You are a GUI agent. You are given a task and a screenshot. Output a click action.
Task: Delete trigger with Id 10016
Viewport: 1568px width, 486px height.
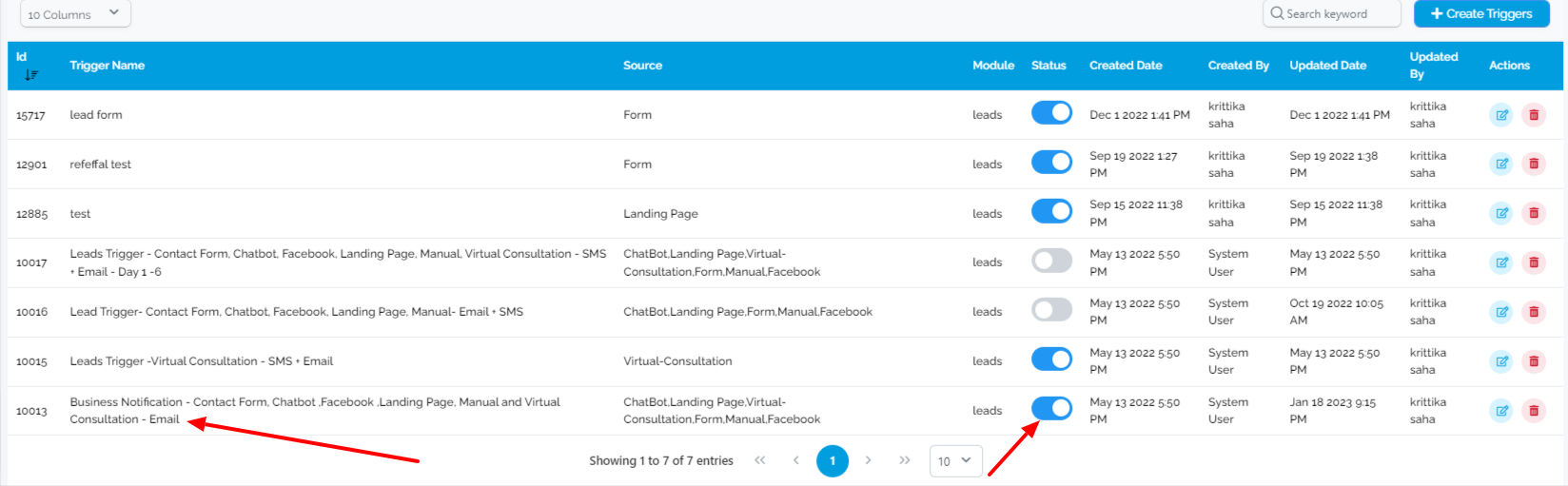[1534, 312]
